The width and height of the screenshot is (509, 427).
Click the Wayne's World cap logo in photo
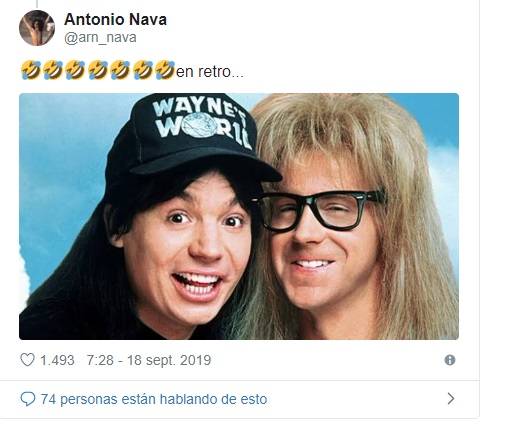point(201,122)
